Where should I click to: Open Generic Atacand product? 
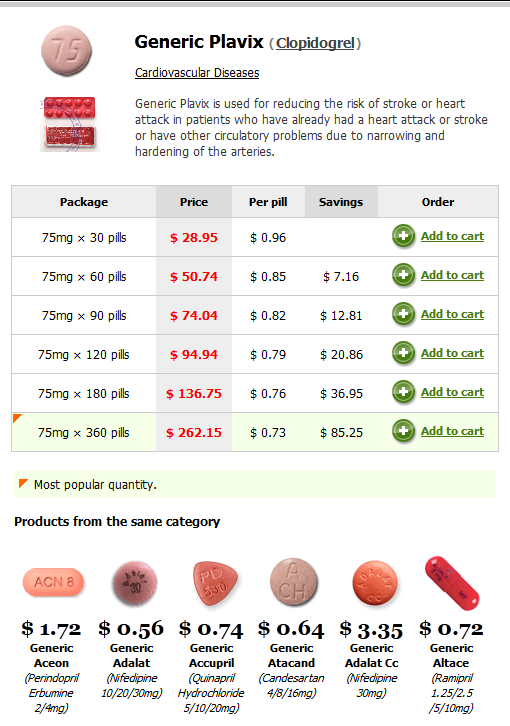(292, 656)
